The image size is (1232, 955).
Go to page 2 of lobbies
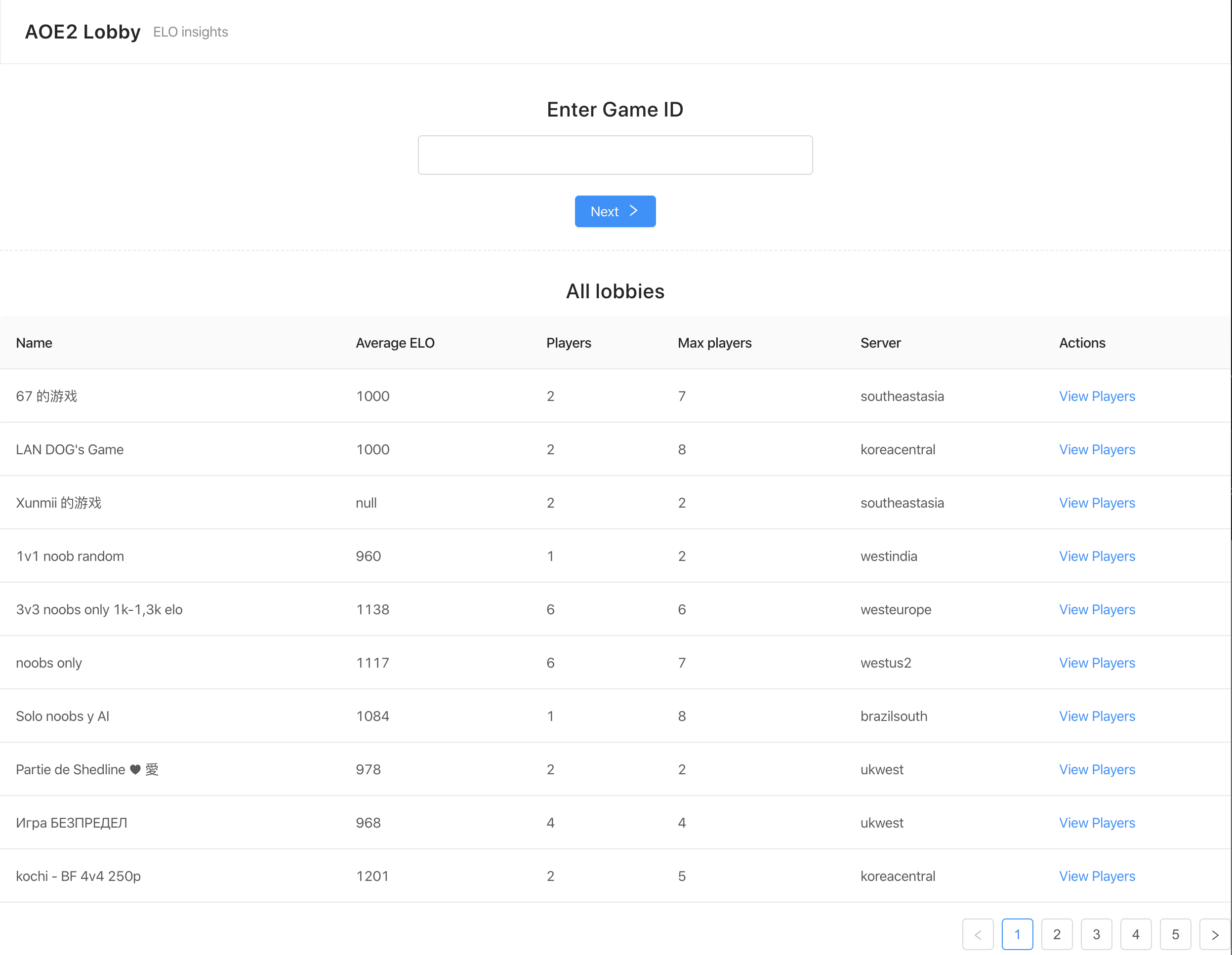coord(1057,935)
